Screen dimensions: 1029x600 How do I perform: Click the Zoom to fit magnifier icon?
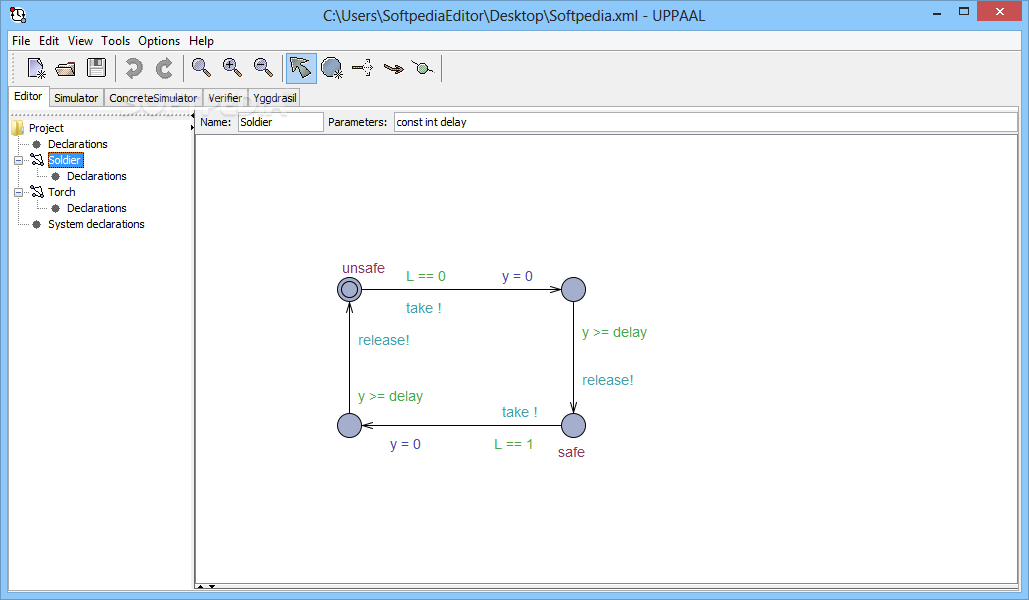tap(201, 68)
